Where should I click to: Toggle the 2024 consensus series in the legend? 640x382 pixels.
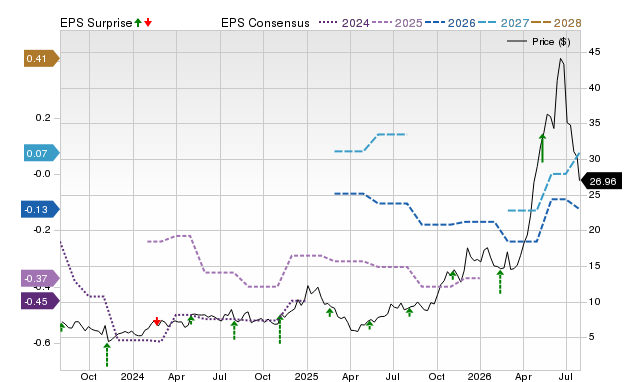click(344, 23)
